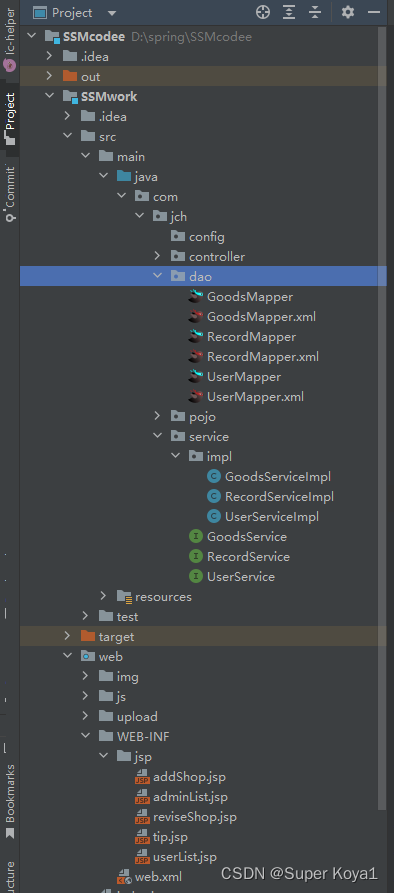Collapse the SSMcodee root project node
Screen dimensions: 394x893
(x=31, y=37)
